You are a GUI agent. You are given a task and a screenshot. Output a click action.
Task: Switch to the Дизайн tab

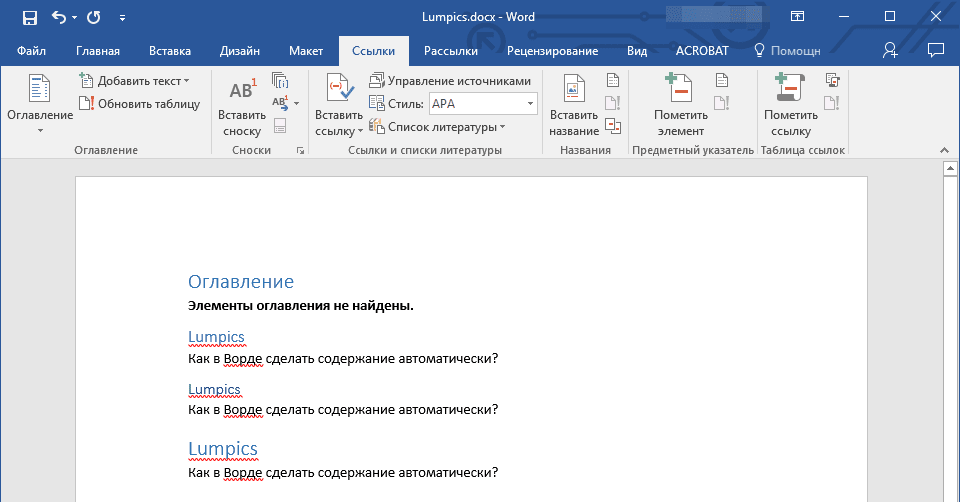point(239,51)
